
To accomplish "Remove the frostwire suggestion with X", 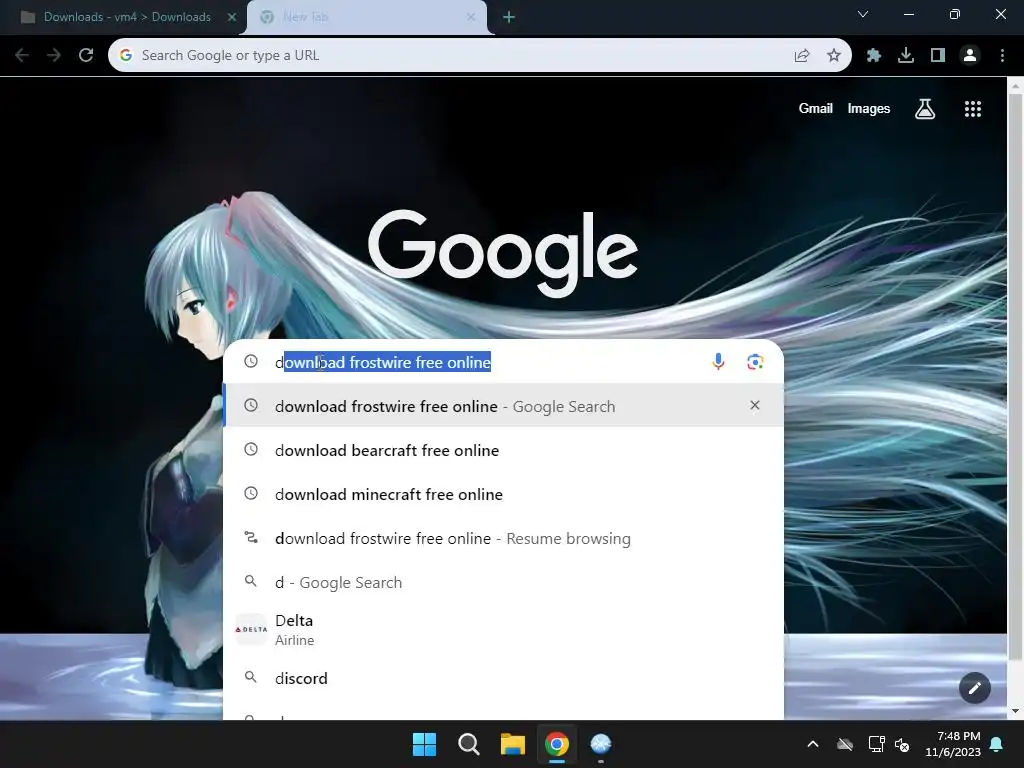I will click(x=755, y=406).
